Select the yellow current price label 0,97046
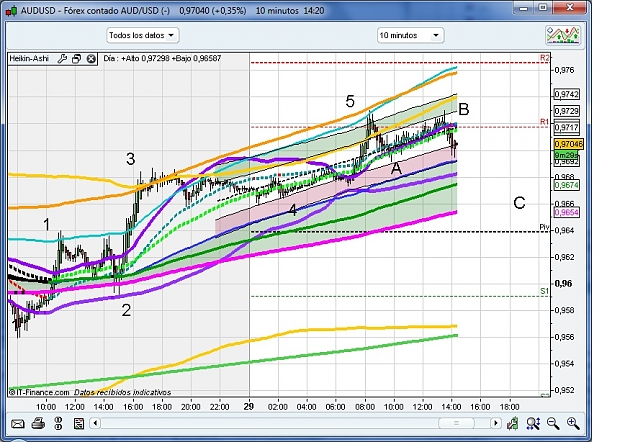625x442 pixels. (569, 144)
